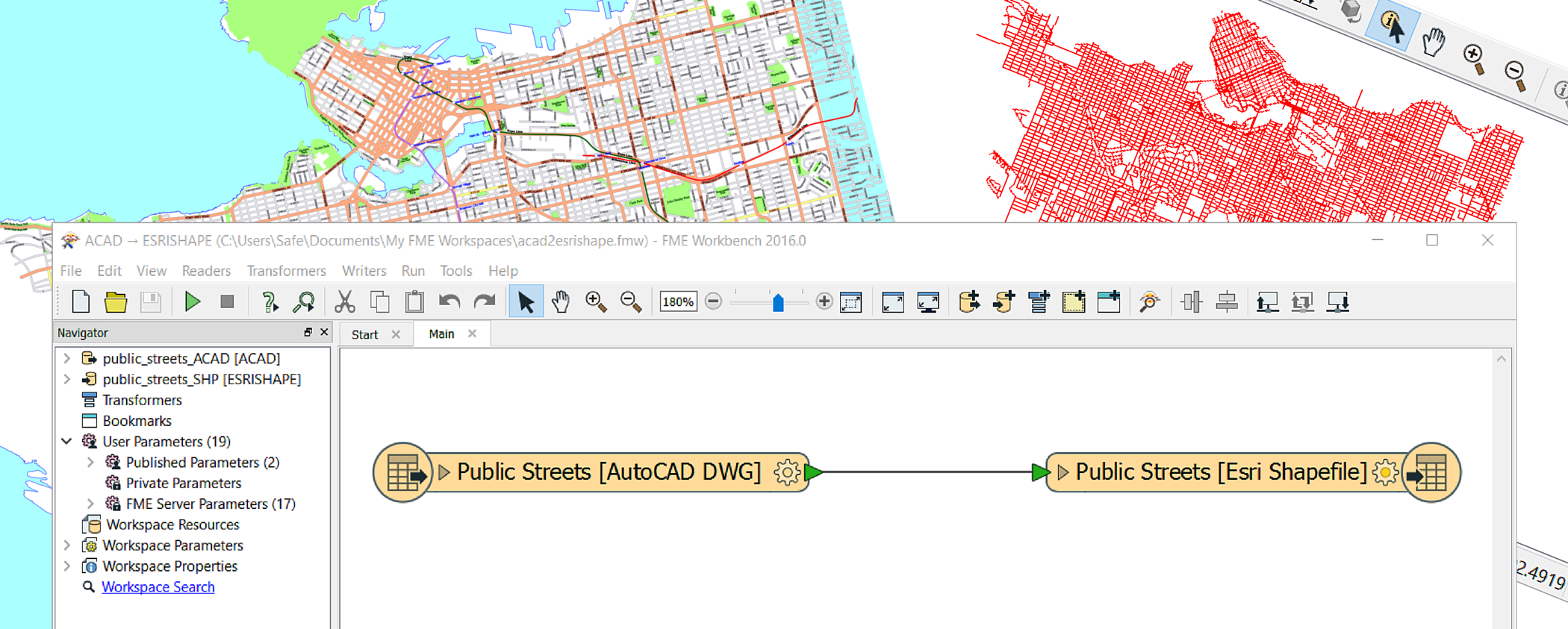
Task: Add a Reader with the database-arrow-out icon
Action: pos(969,302)
